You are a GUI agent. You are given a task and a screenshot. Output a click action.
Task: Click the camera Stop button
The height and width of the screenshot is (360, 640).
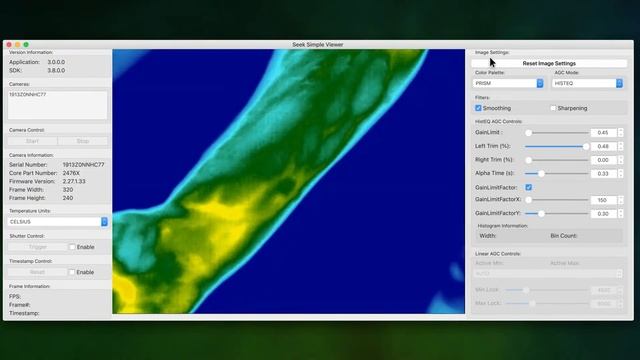coord(83,141)
